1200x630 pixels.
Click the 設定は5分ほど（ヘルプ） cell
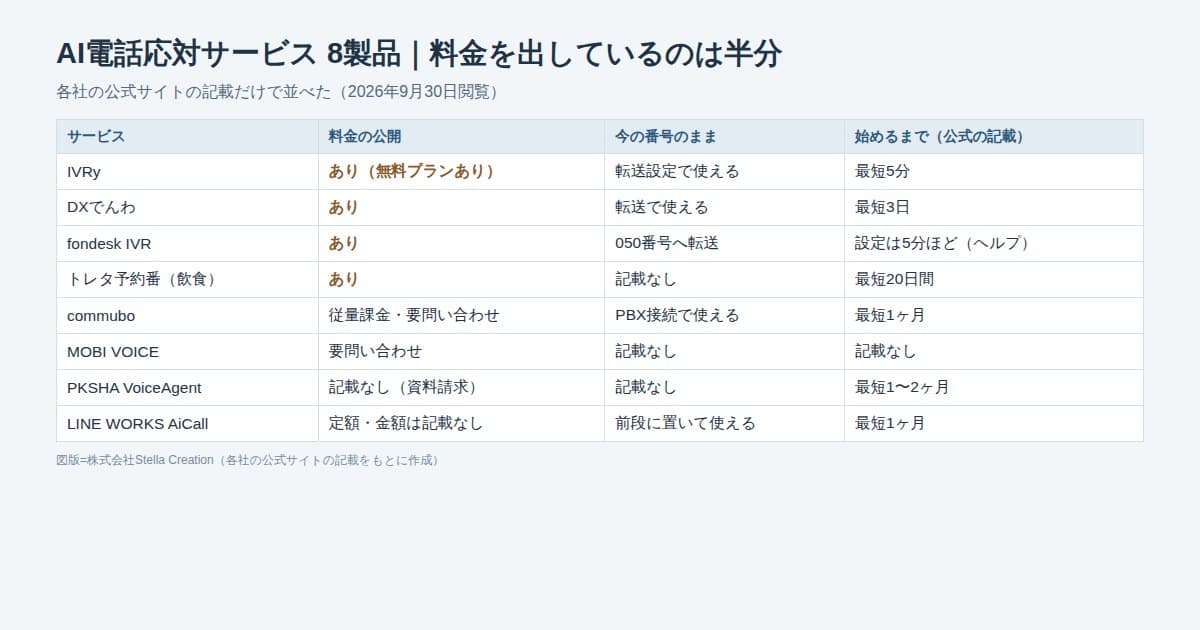click(993, 243)
